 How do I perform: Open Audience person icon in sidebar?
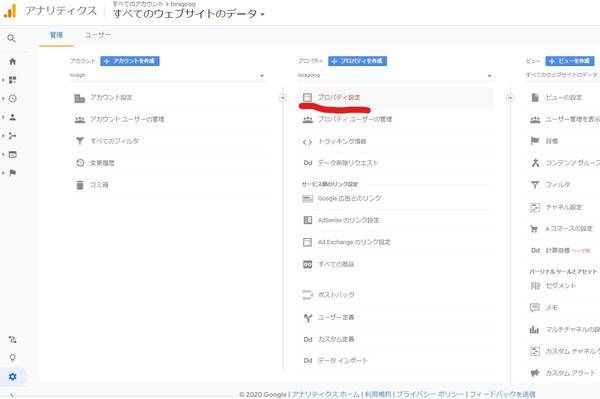pos(12,117)
